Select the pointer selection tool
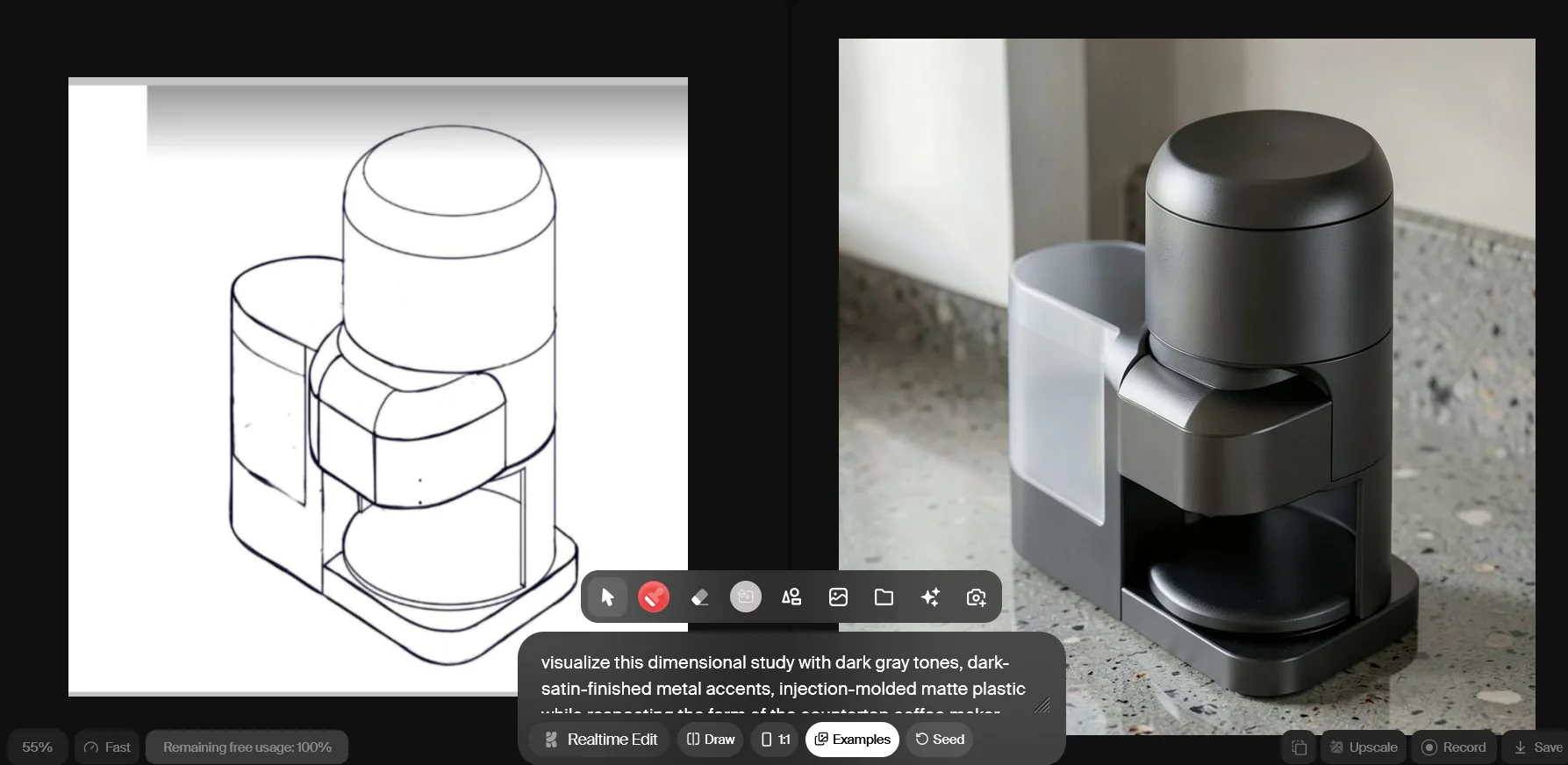The height and width of the screenshot is (765, 1568). pos(607,597)
